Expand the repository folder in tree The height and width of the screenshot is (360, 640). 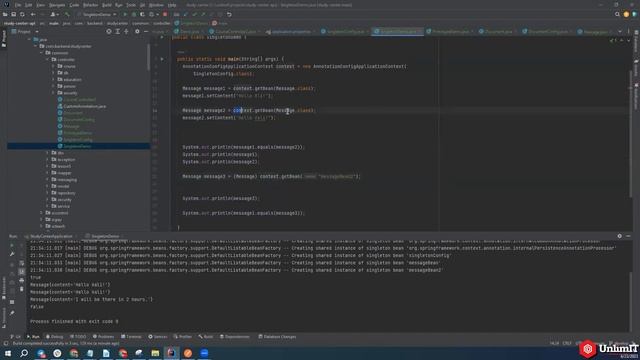tap(48, 193)
